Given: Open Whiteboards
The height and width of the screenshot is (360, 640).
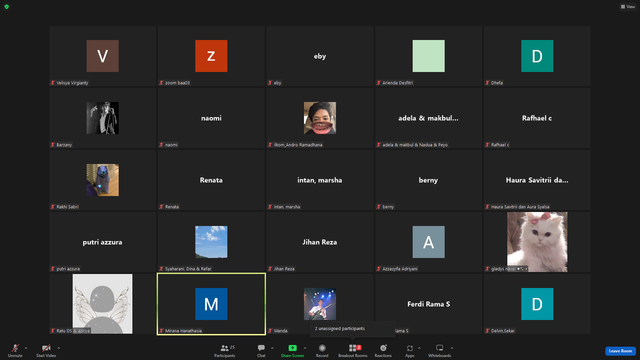Looking at the screenshot, I should [x=440, y=350].
